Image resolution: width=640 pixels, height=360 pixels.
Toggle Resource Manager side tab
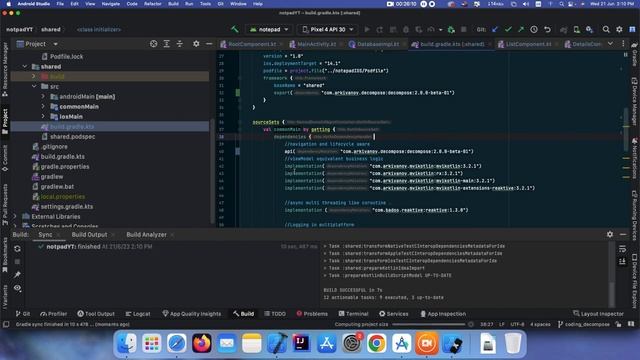(x=5, y=69)
